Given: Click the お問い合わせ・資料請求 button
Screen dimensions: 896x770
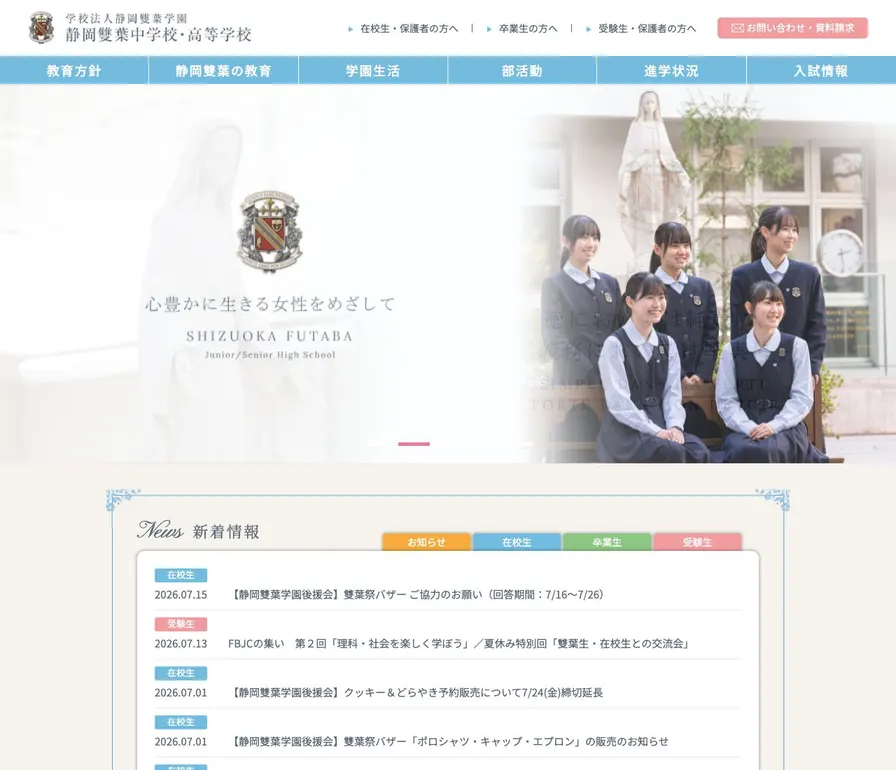Looking at the screenshot, I should click(x=793, y=28).
